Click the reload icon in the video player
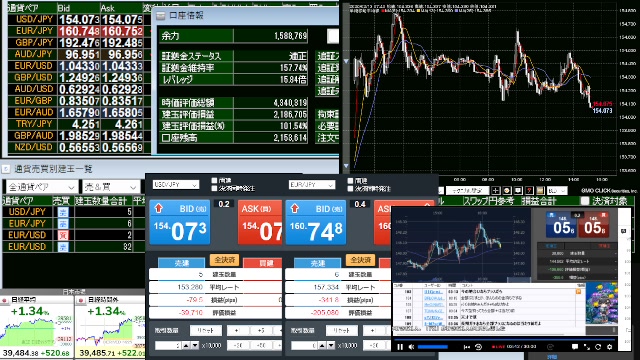This screenshot has width=640, height=360. [598, 347]
